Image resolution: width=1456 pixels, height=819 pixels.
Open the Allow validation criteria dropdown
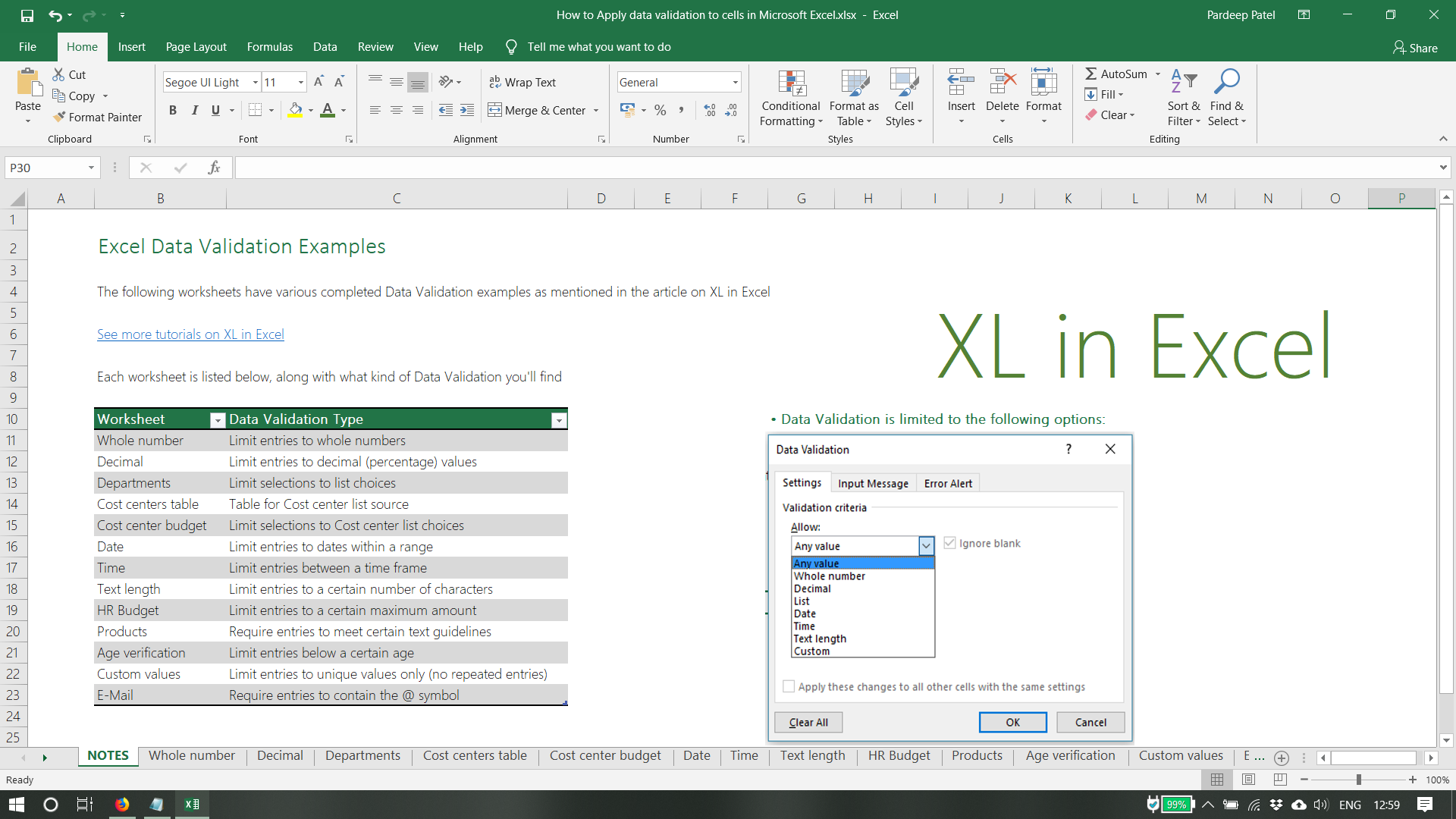coord(927,545)
